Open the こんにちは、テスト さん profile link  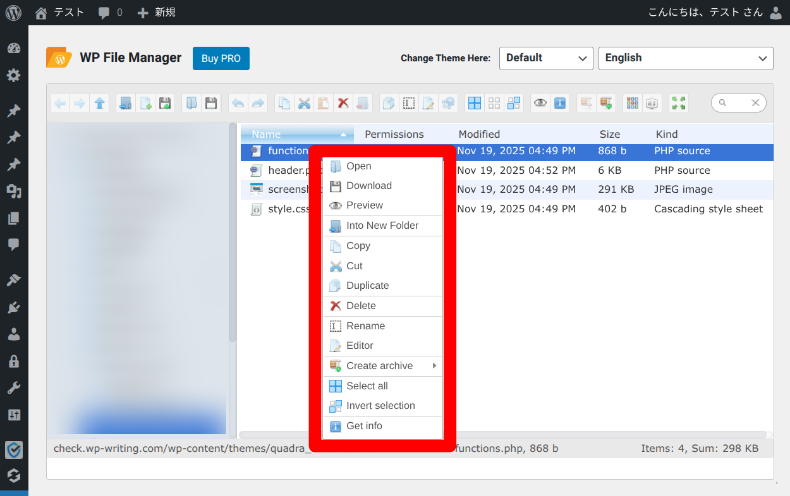pos(714,13)
